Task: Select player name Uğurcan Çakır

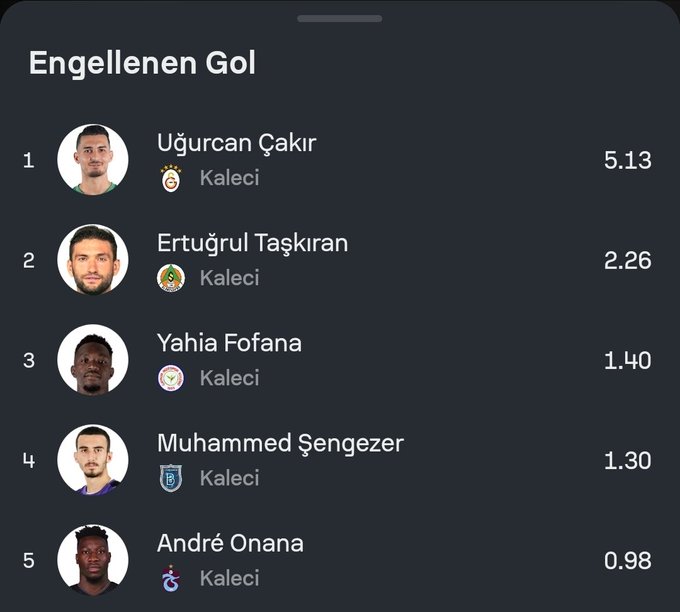Action: [x=236, y=143]
